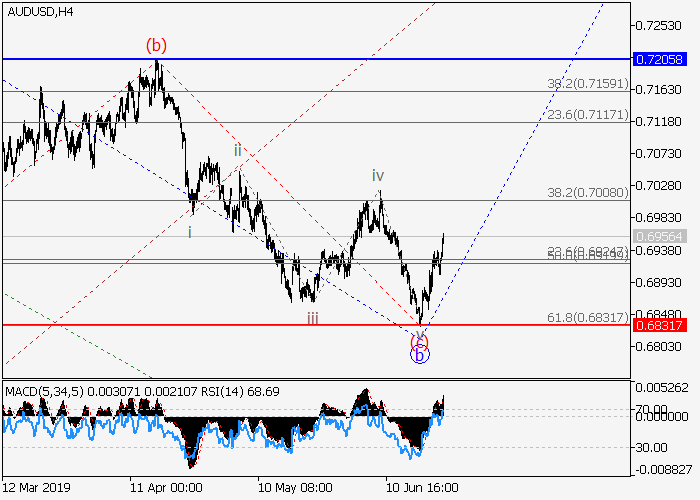
Task: Click the 12 Mar 2019 date label
Action: pos(38,487)
